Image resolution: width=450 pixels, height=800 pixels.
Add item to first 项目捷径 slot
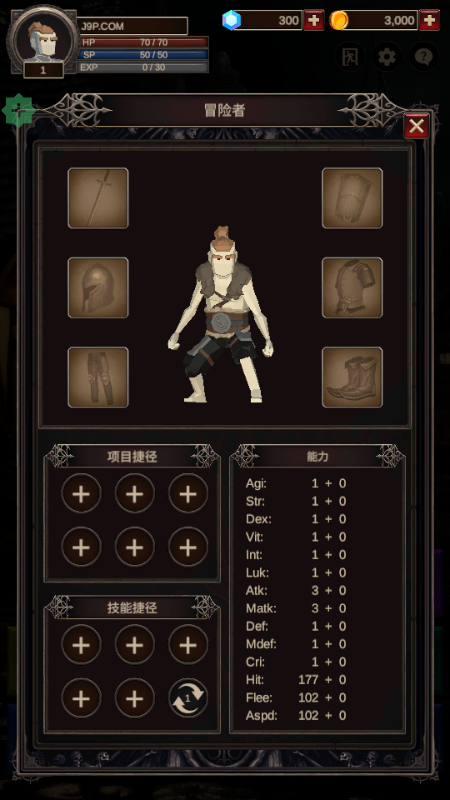pos(81,494)
